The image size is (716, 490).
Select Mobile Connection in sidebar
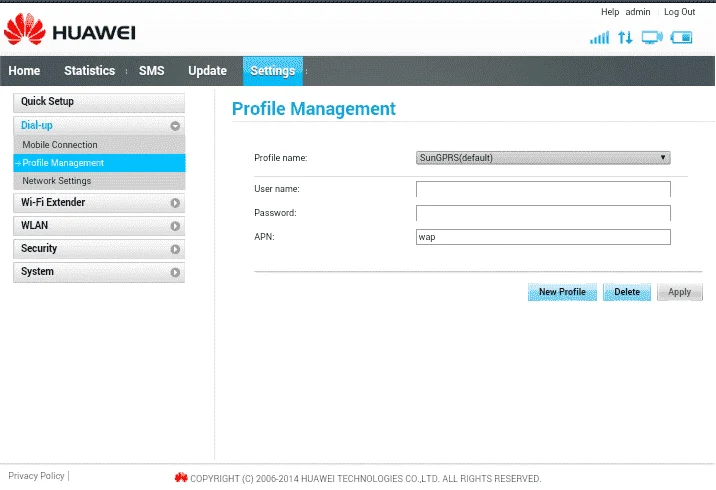(99, 145)
